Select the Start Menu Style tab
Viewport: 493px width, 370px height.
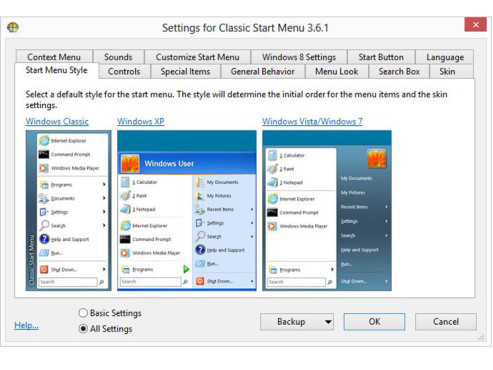[x=56, y=70]
